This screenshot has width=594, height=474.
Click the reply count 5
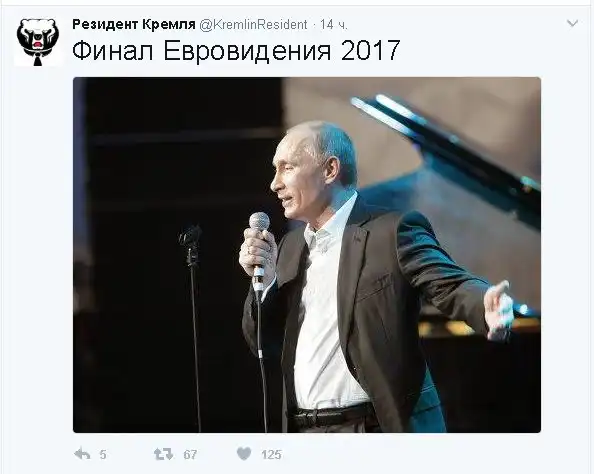tap(103, 454)
